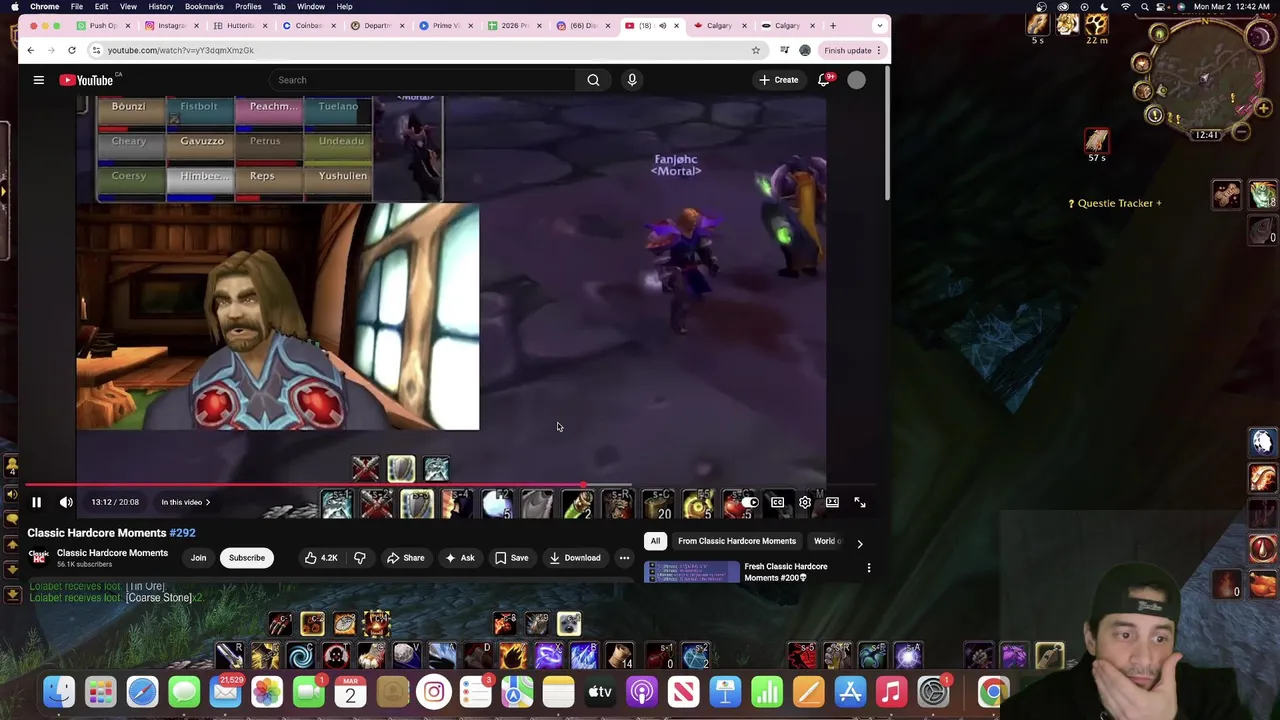Click the Ask button
Viewport: 1280px width, 720px height.
click(x=460, y=558)
